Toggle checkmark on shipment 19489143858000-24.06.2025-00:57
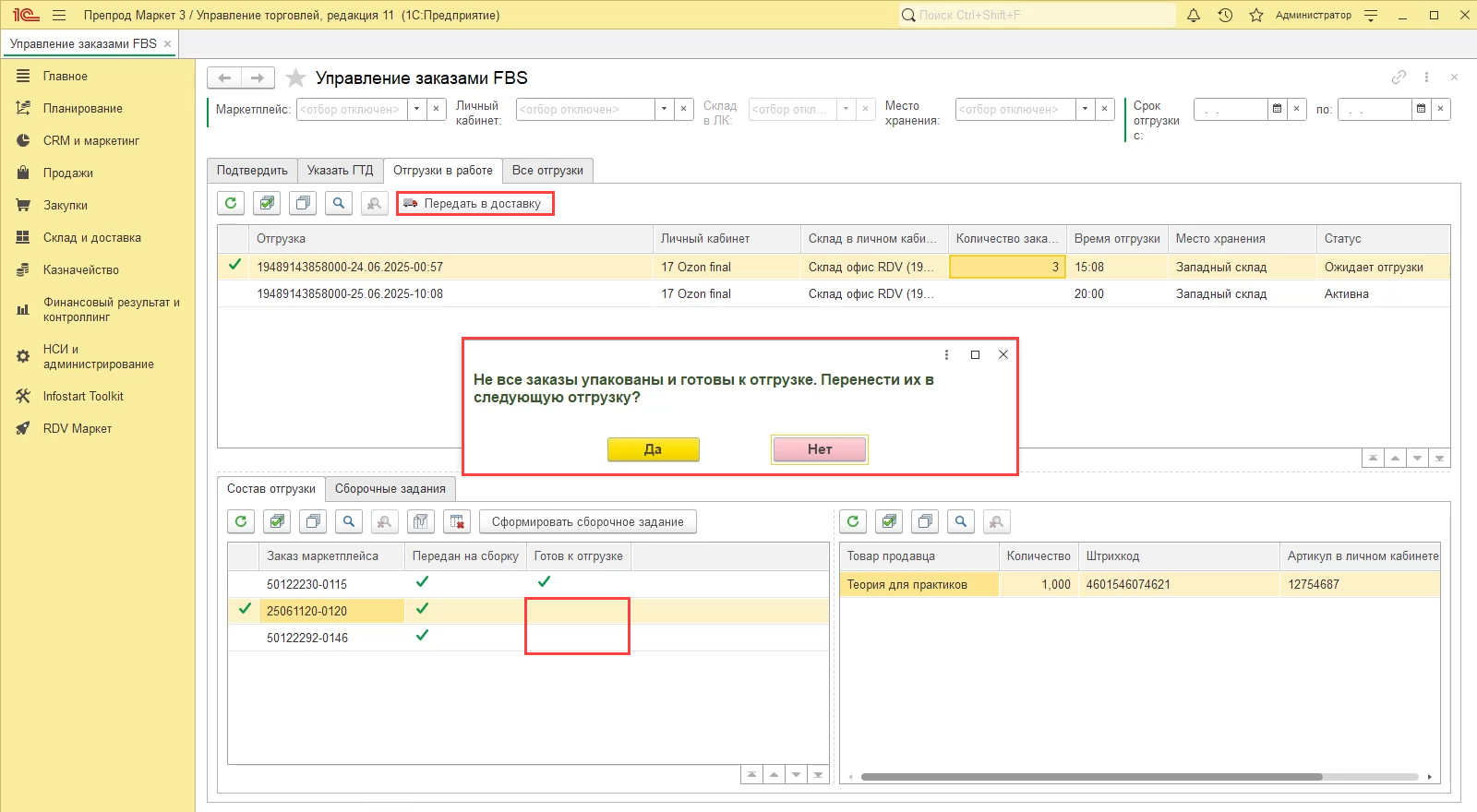 (x=234, y=266)
